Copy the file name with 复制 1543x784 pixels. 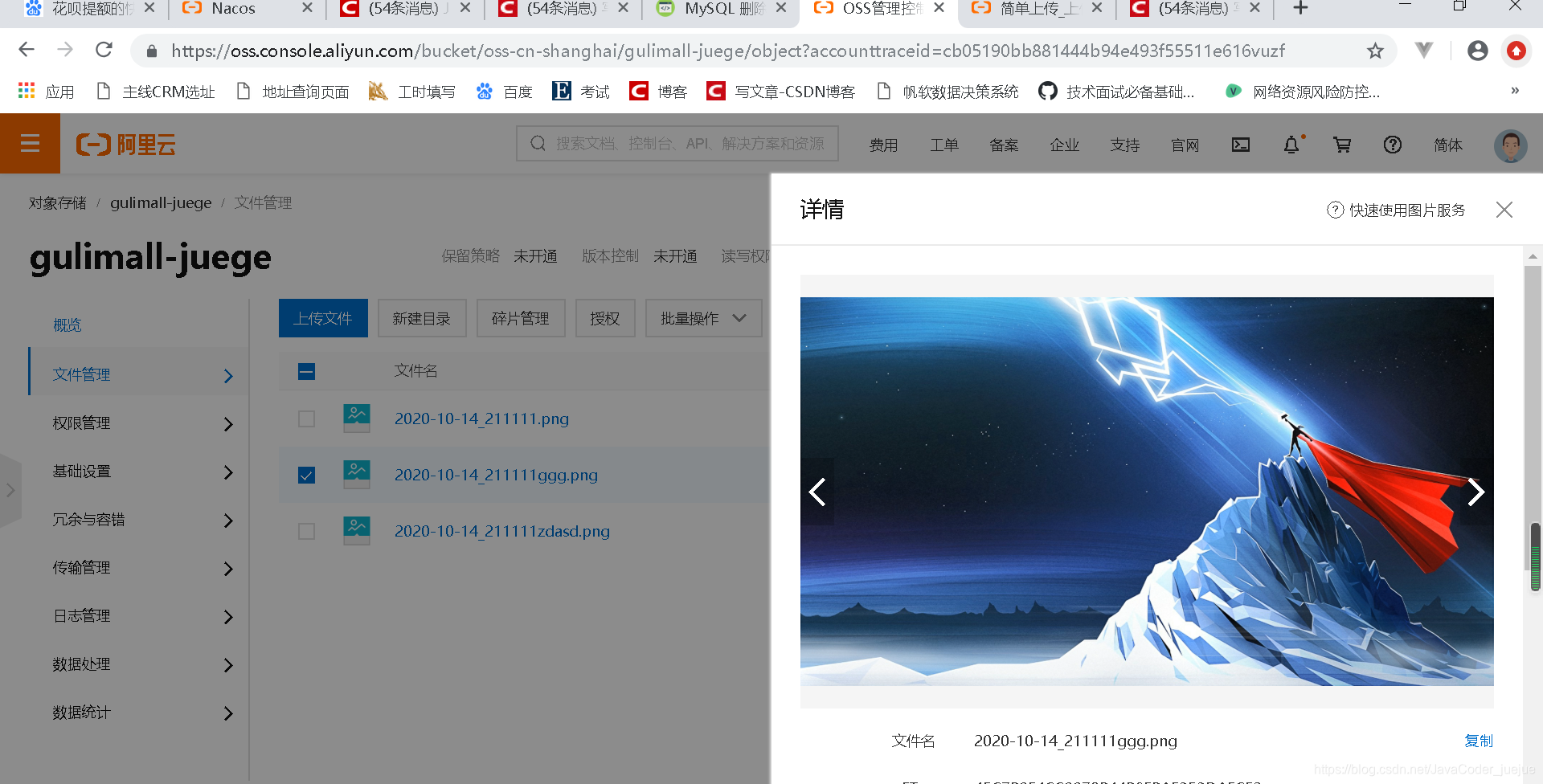click(1479, 741)
